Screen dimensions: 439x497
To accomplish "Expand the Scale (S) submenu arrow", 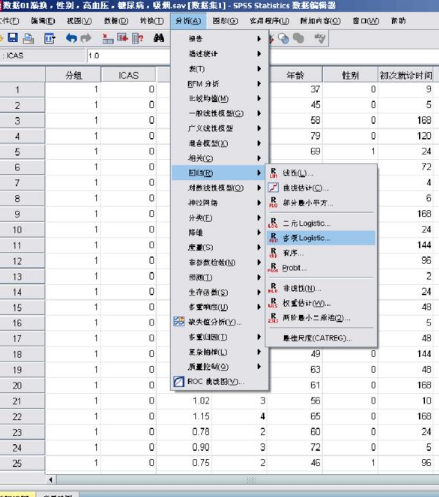I will (x=259, y=247).
